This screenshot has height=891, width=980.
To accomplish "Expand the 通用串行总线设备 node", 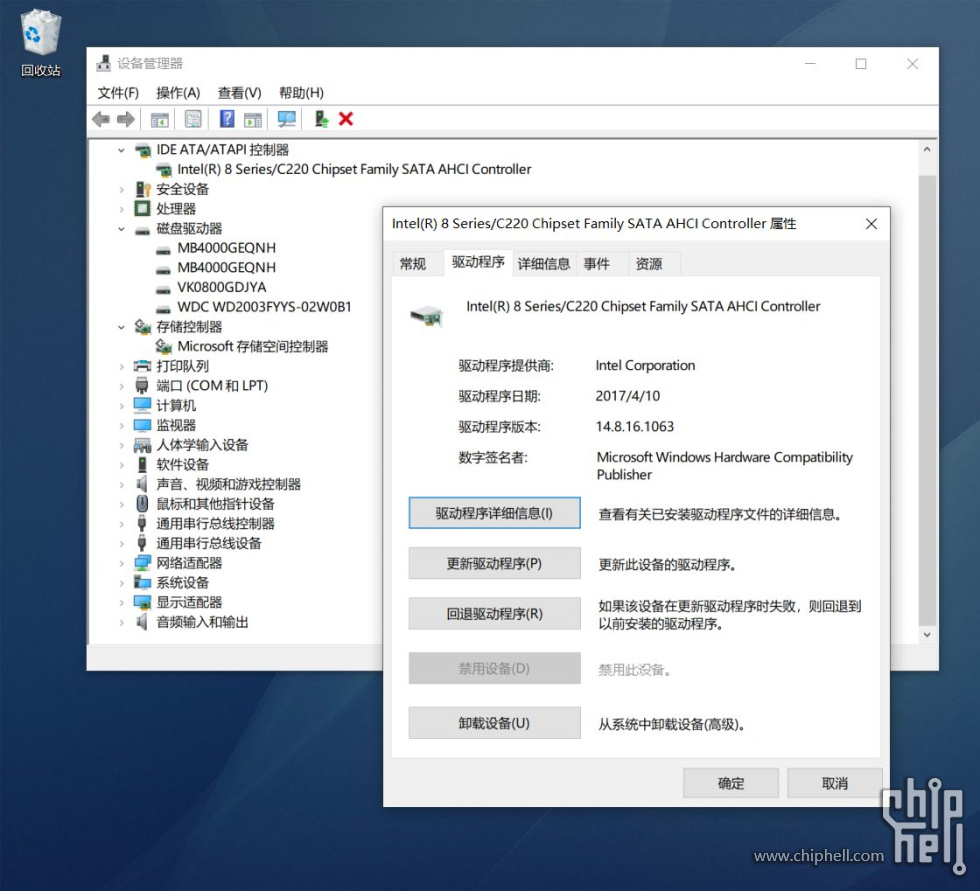I will coord(121,543).
